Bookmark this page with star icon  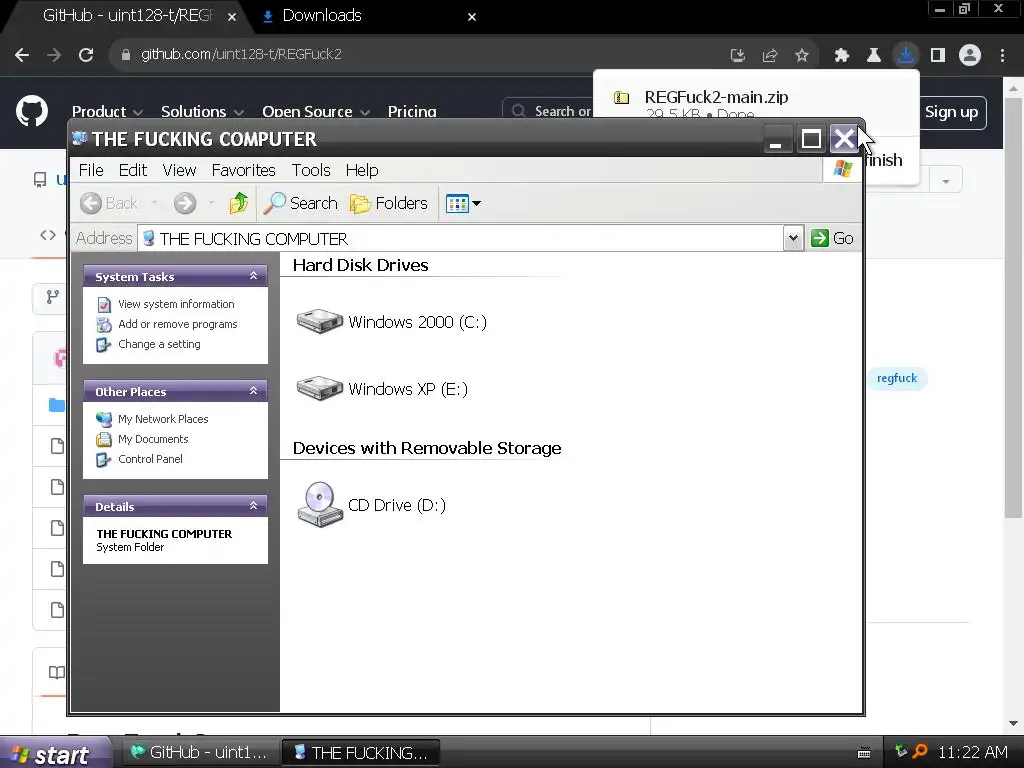point(802,56)
